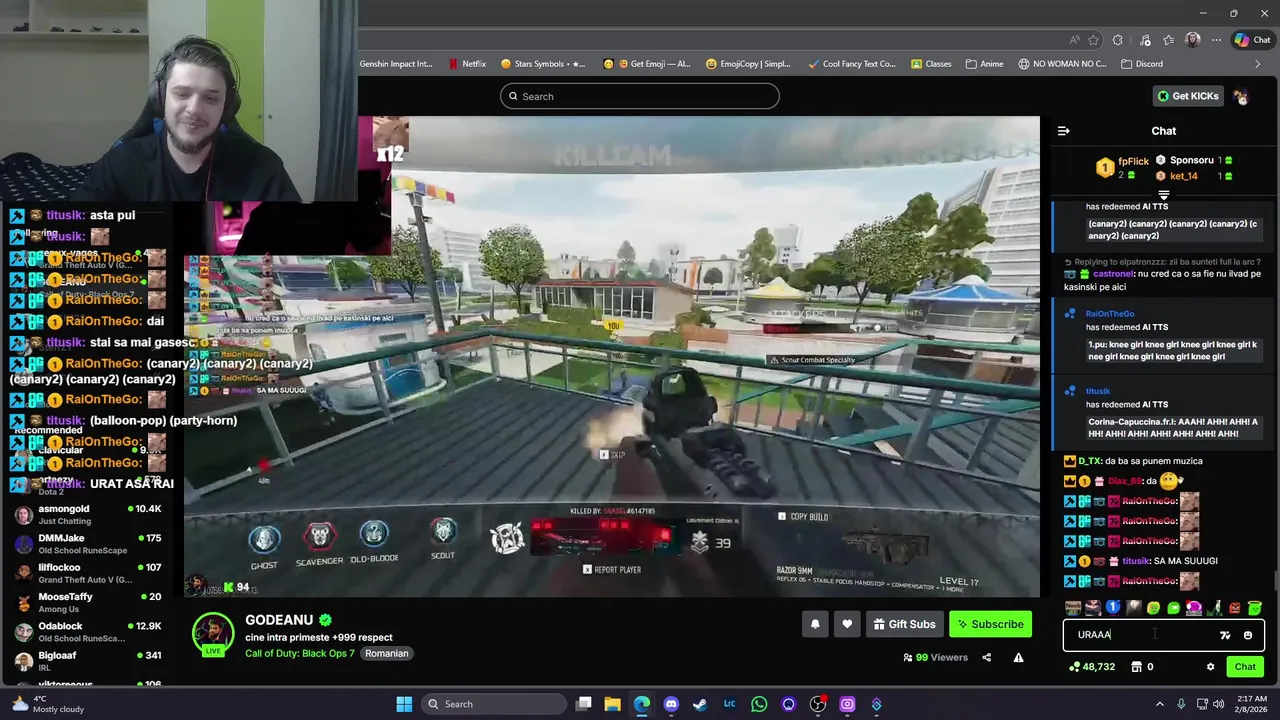Open GODEANU channel name link
Screen dimensions: 1280x720
pyautogui.click(x=279, y=620)
